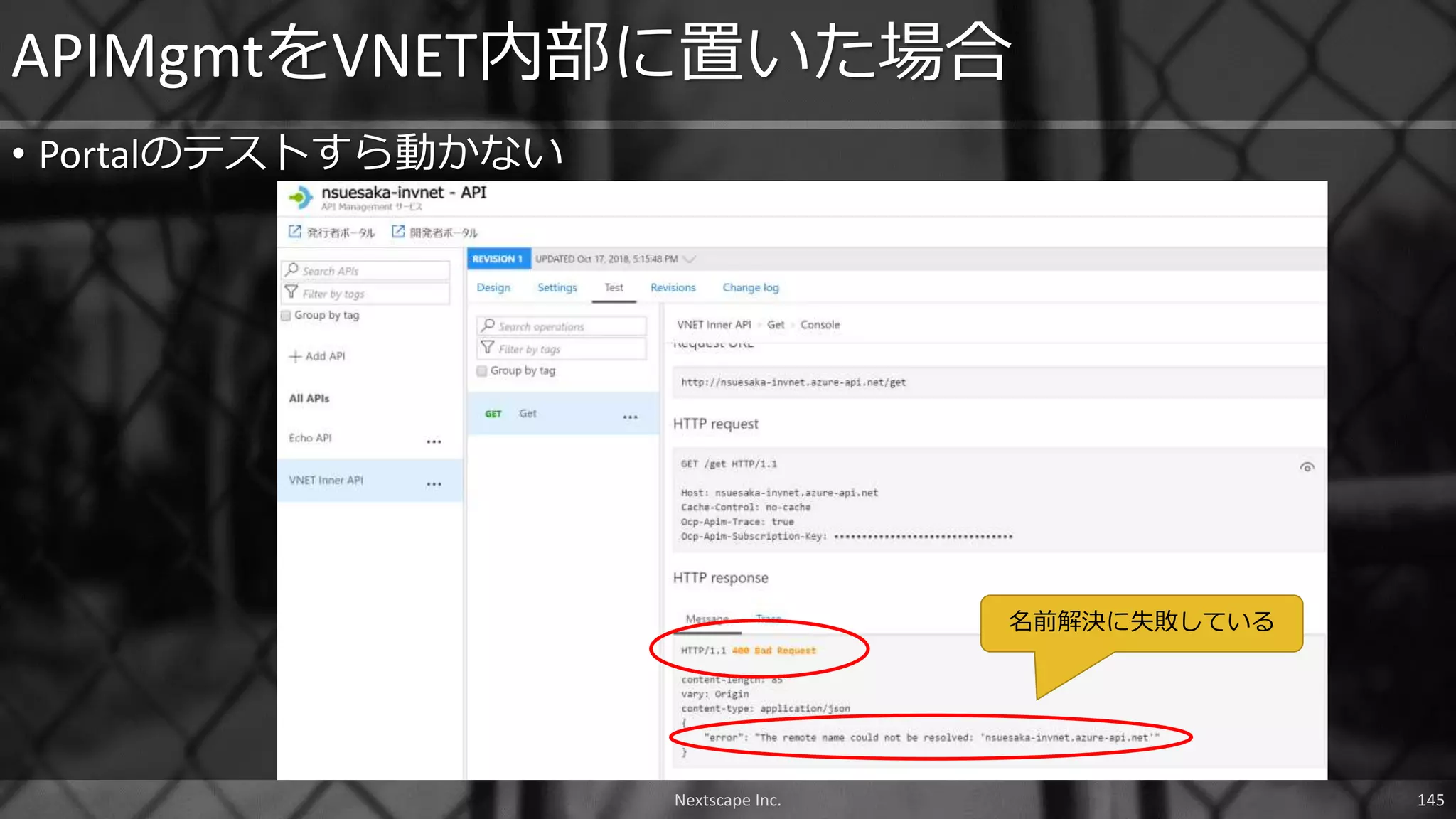The height and width of the screenshot is (819, 1456).
Task: Click the Add API button
Action: pos(317,356)
